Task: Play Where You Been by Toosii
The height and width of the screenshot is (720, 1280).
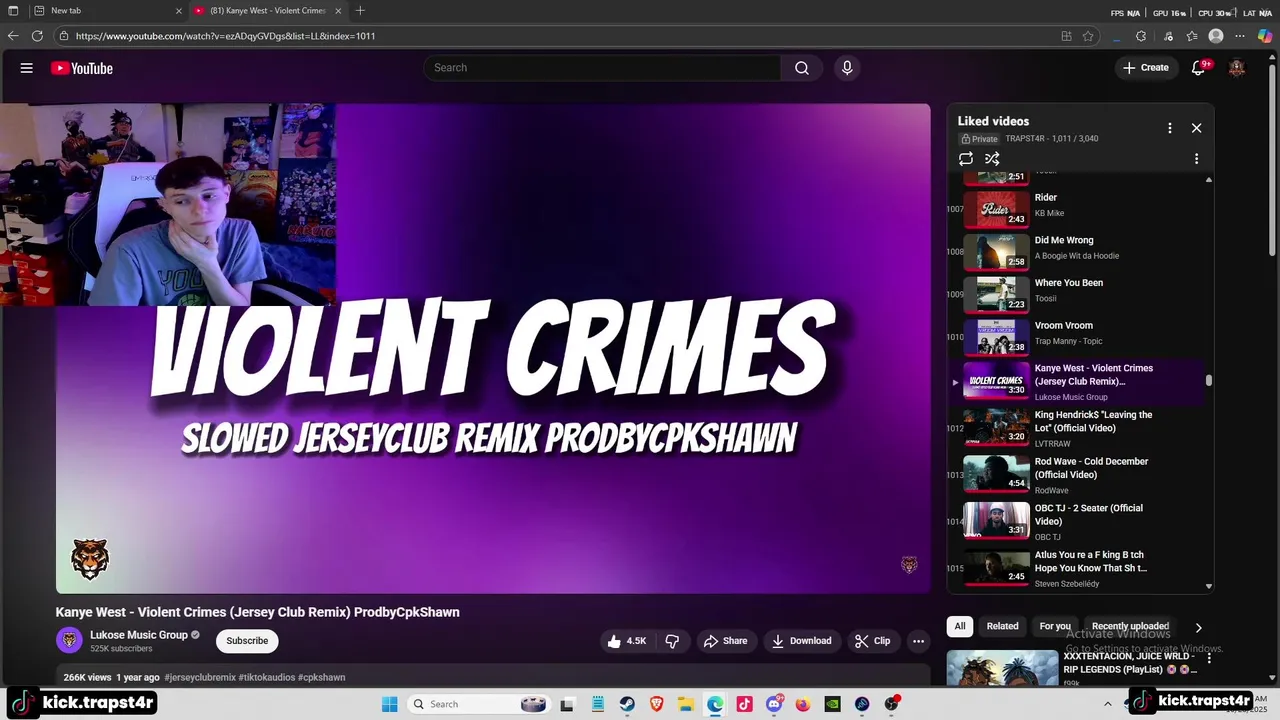Action: coord(1077,294)
